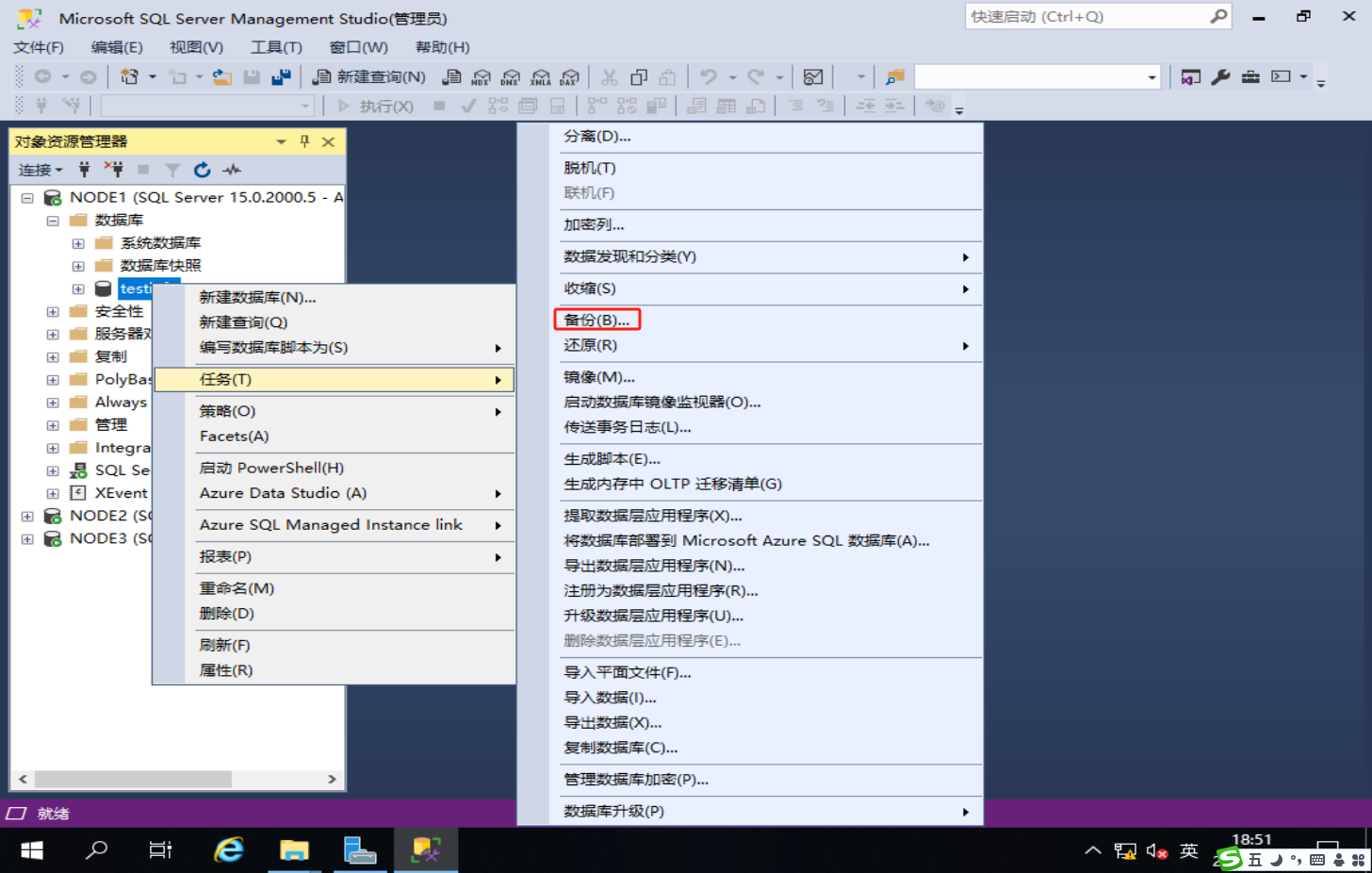Open the 视图(V) menu
The width and height of the screenshot is (1372, 873).
(196, 47)
